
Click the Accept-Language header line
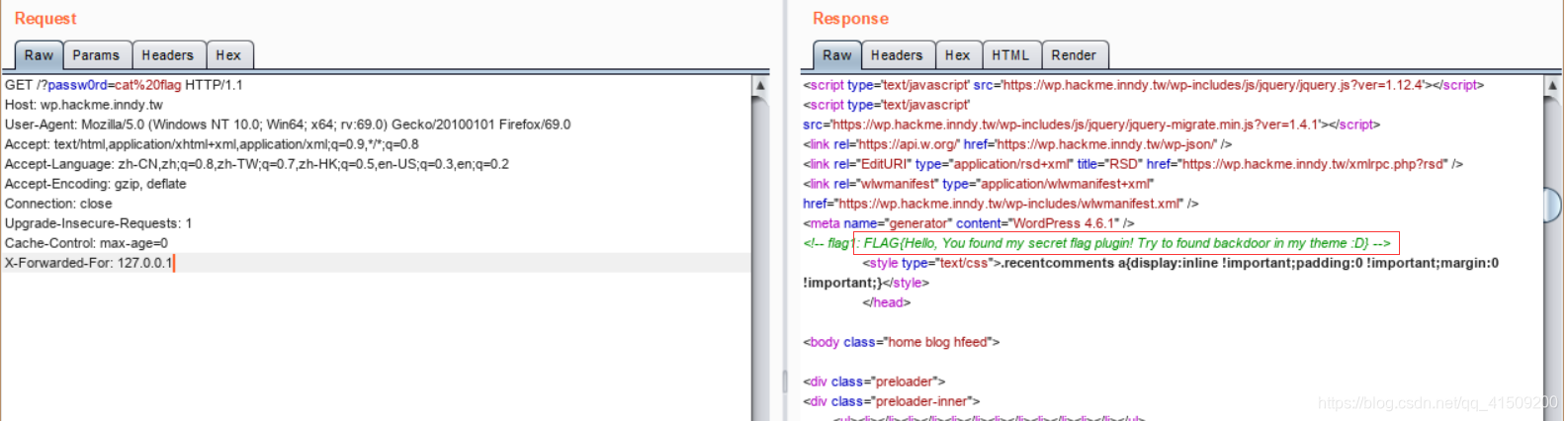[x=257, y=164]
